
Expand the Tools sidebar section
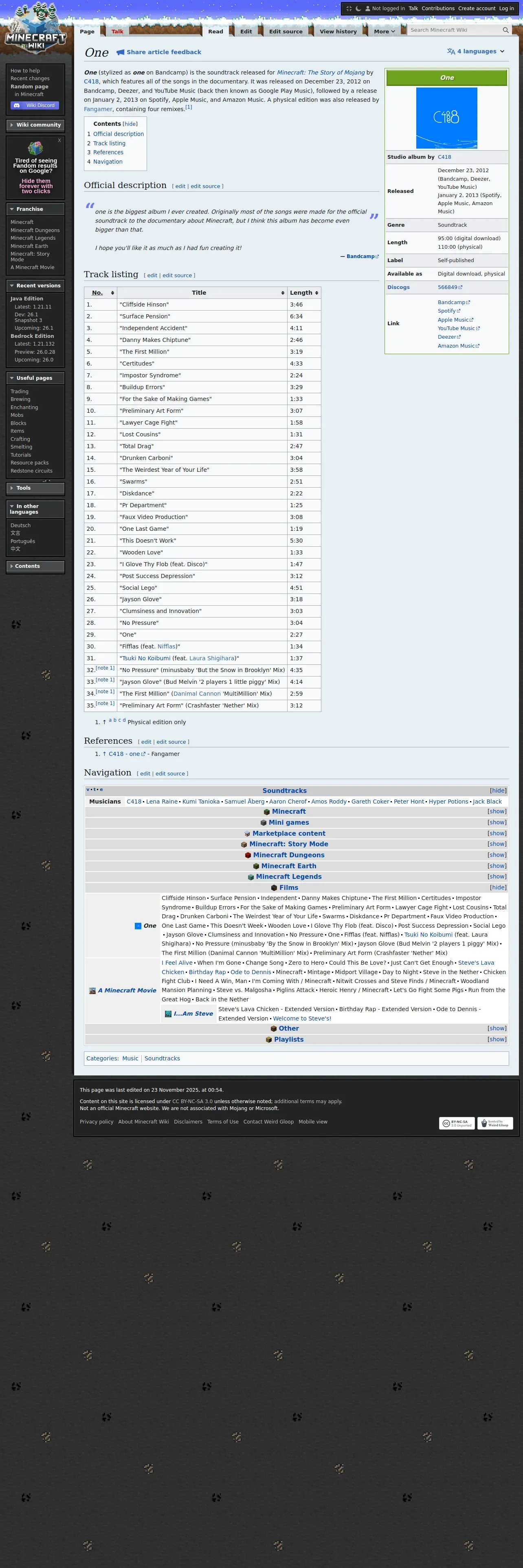pyautogui.click(x=35, y=488)
